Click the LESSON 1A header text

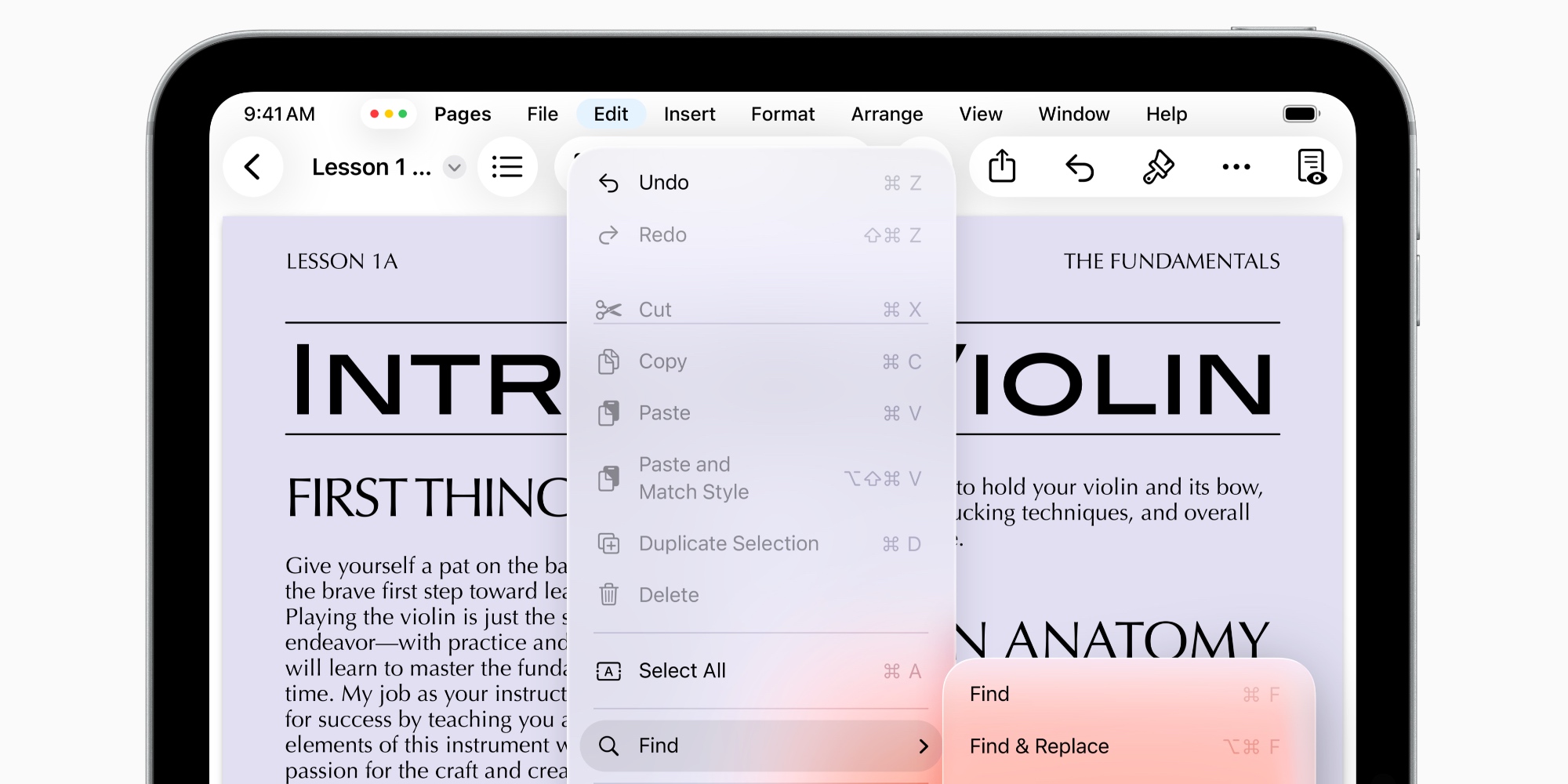pos(342,262)
